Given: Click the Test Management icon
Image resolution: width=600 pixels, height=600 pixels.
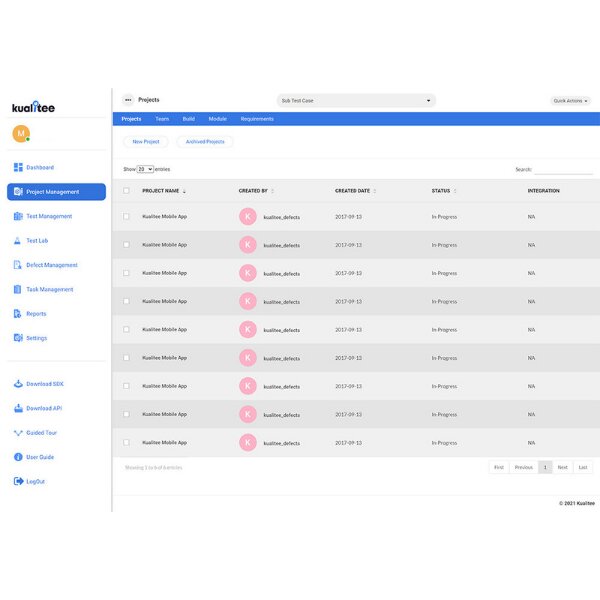Looking at the screenshot, I should tap(18, 216).
